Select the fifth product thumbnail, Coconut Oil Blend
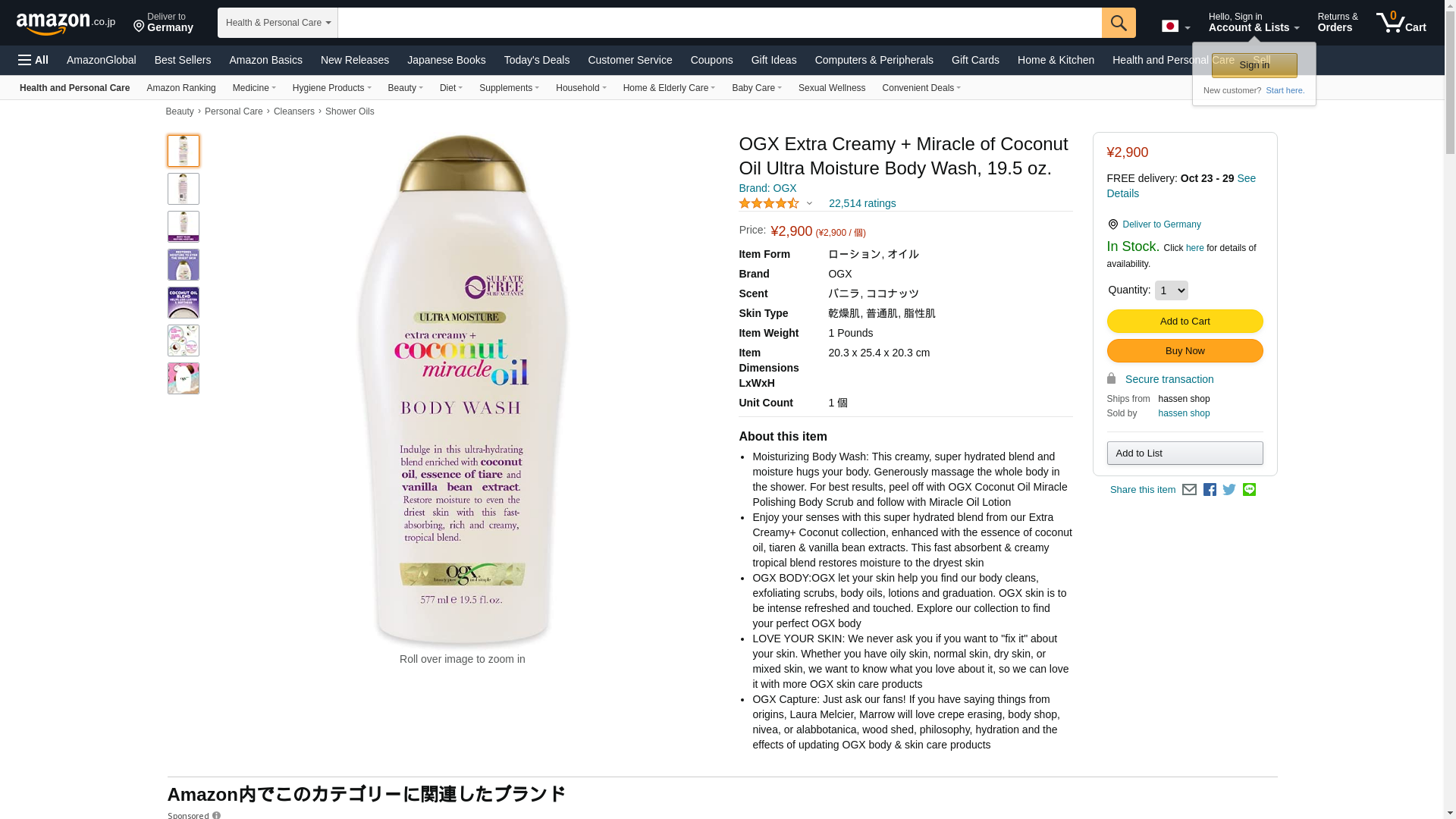 (x=184, y=303)
